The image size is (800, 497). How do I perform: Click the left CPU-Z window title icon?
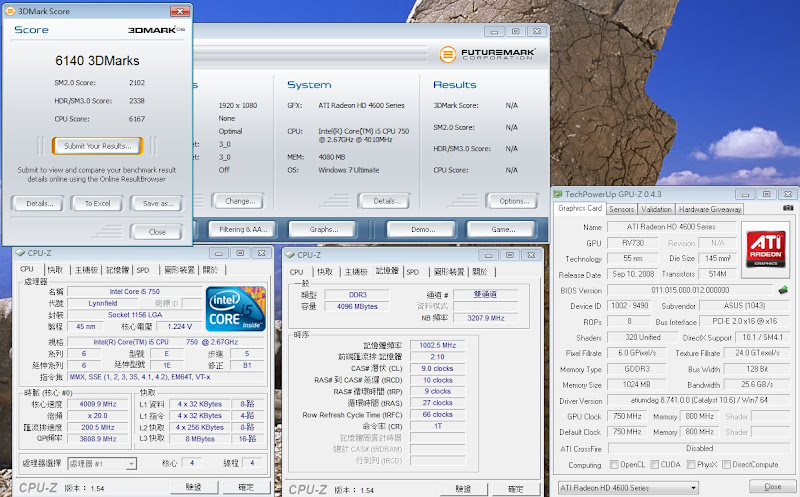[x=20, y=253]
